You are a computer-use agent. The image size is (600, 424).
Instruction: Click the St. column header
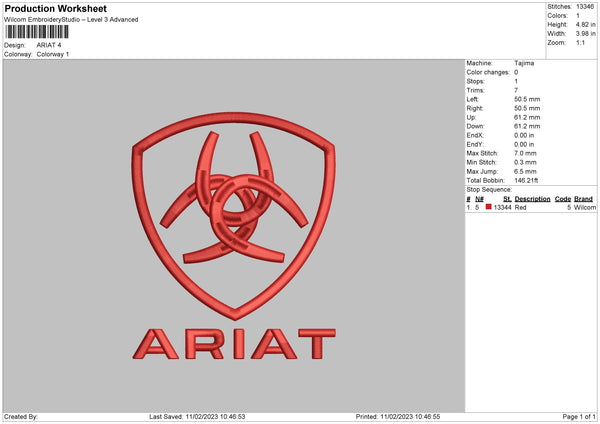coord(507,199)
